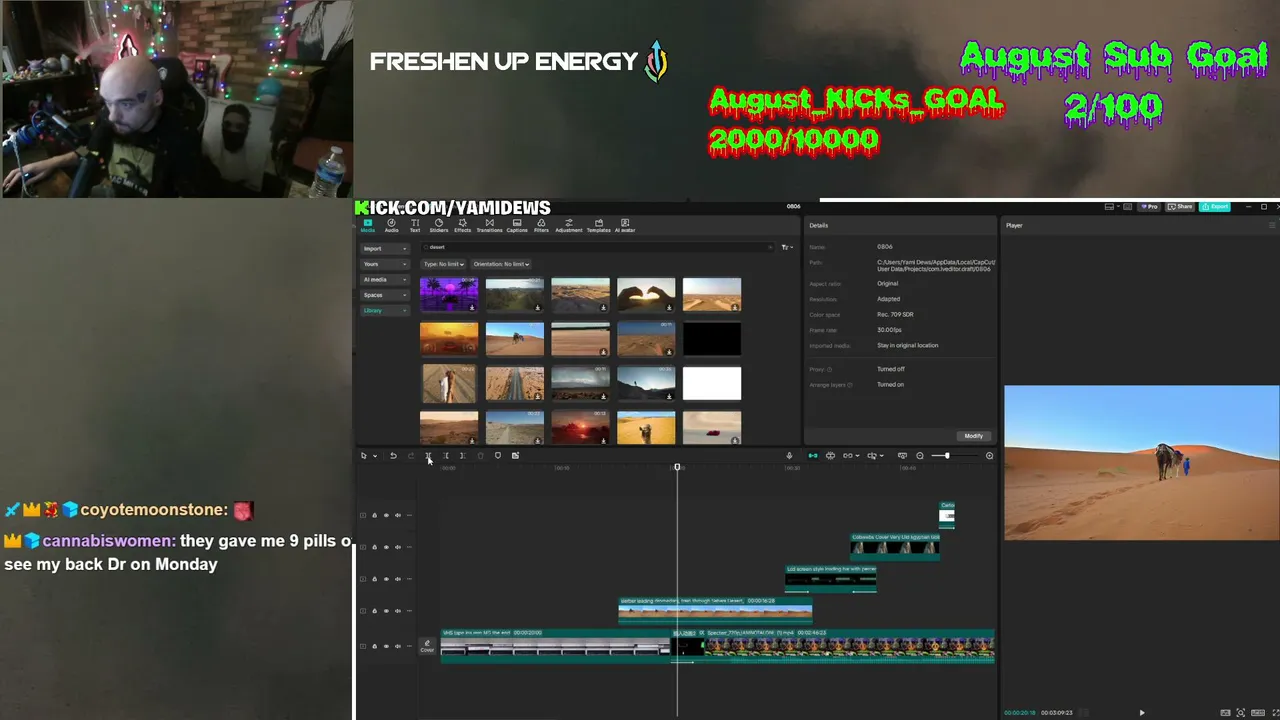Open the Templates tab
Image resolution: width=1280 pixels, height=720 pixels.
pyautogui.click(x=598, y=226)
